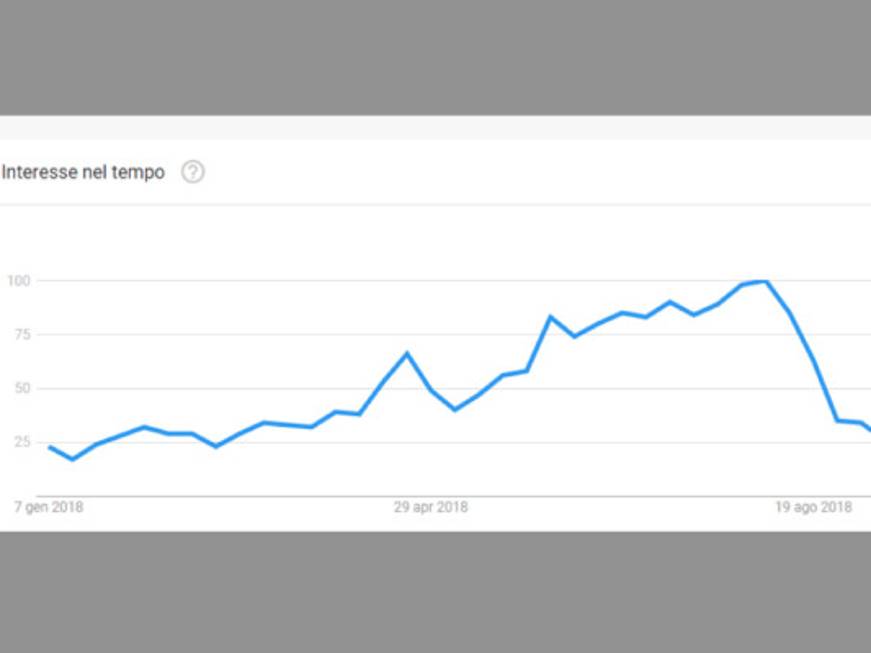Image resolution: width=871 pixels, height=653 pixels.
Task: Click the point where the steep drop levels off
Action: pyautogui.click(x=837, y=420)
